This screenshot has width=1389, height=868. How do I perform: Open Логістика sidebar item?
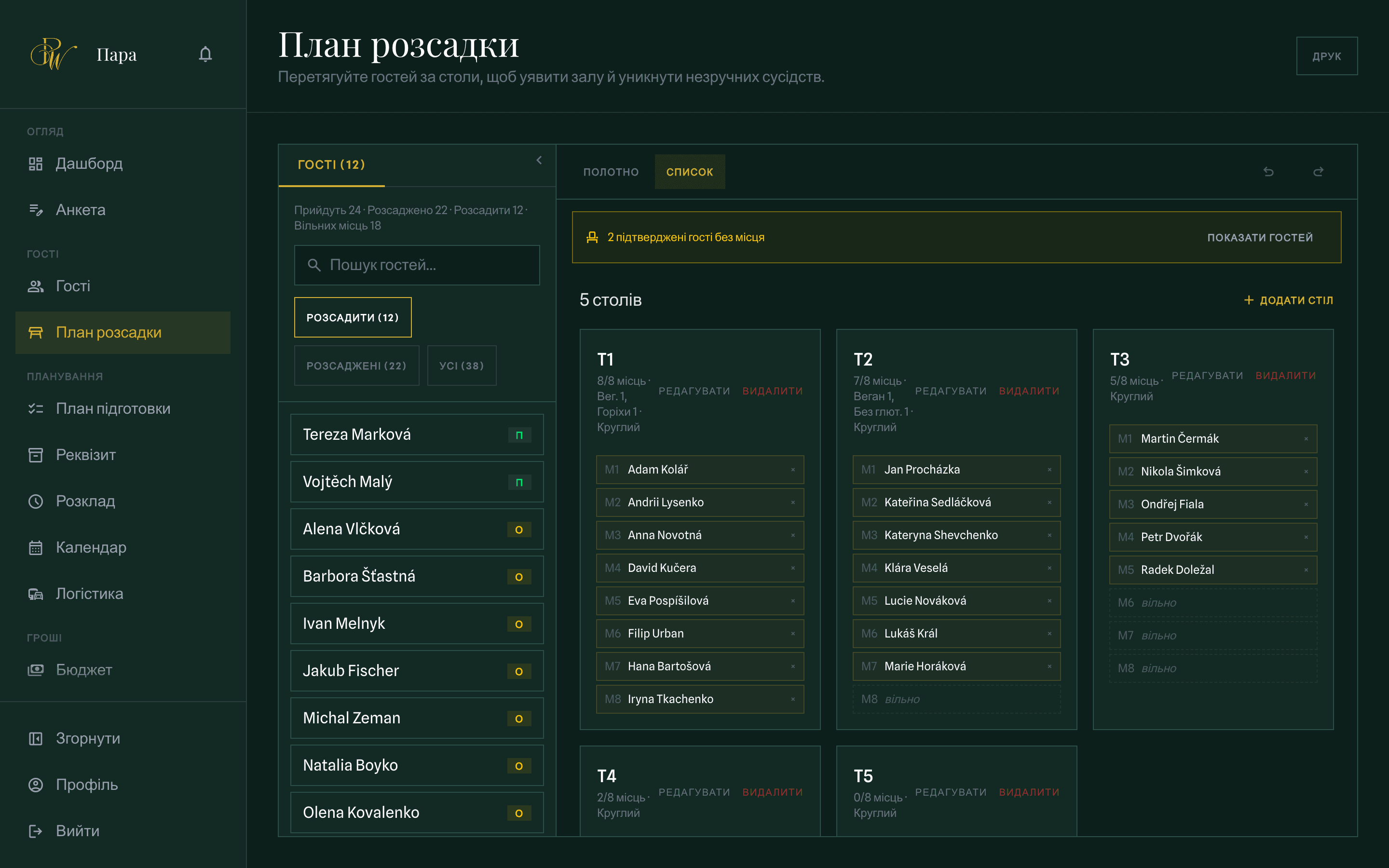(x=123, y=594)
